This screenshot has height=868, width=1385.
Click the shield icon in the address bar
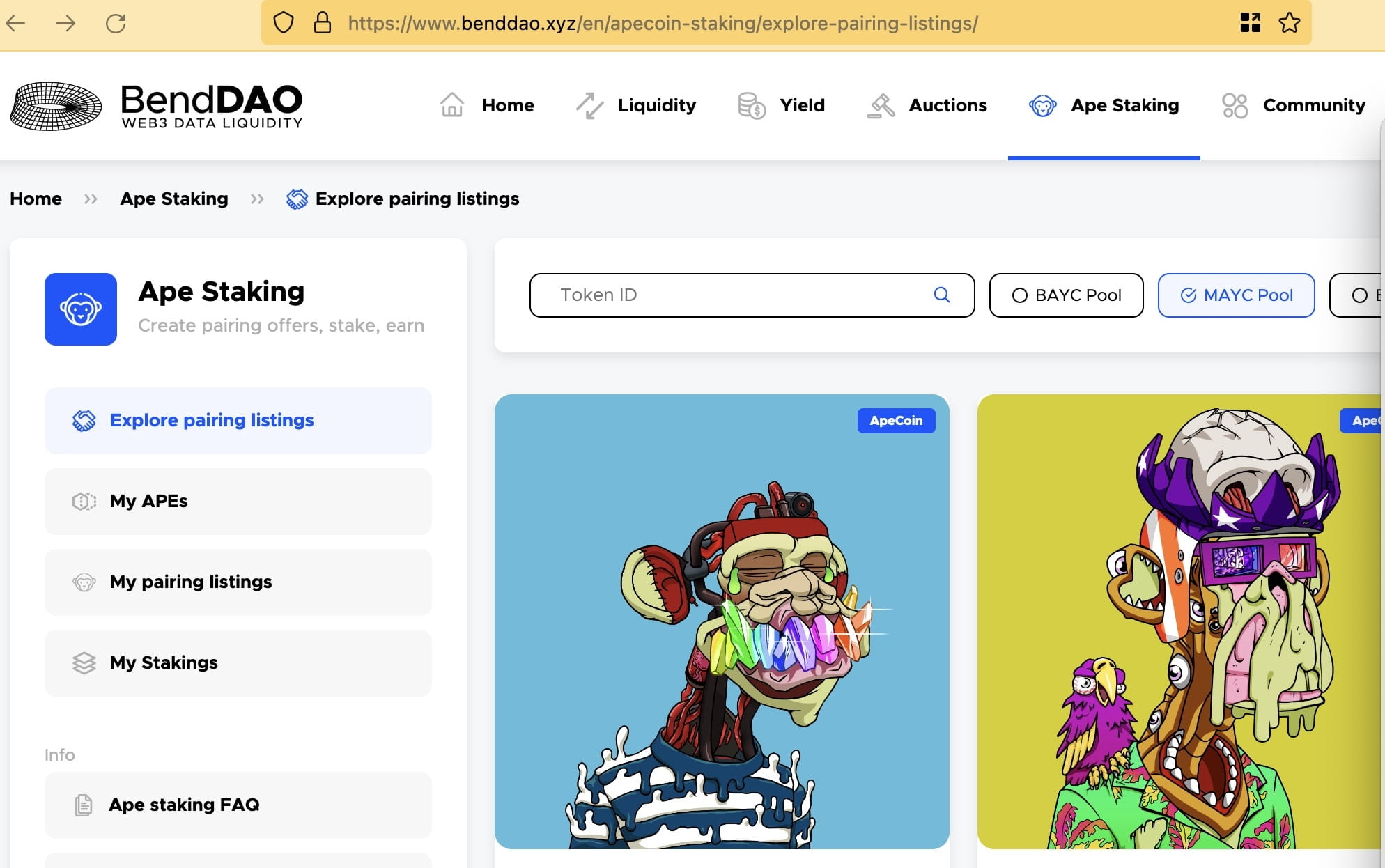[x=283, y=23]
